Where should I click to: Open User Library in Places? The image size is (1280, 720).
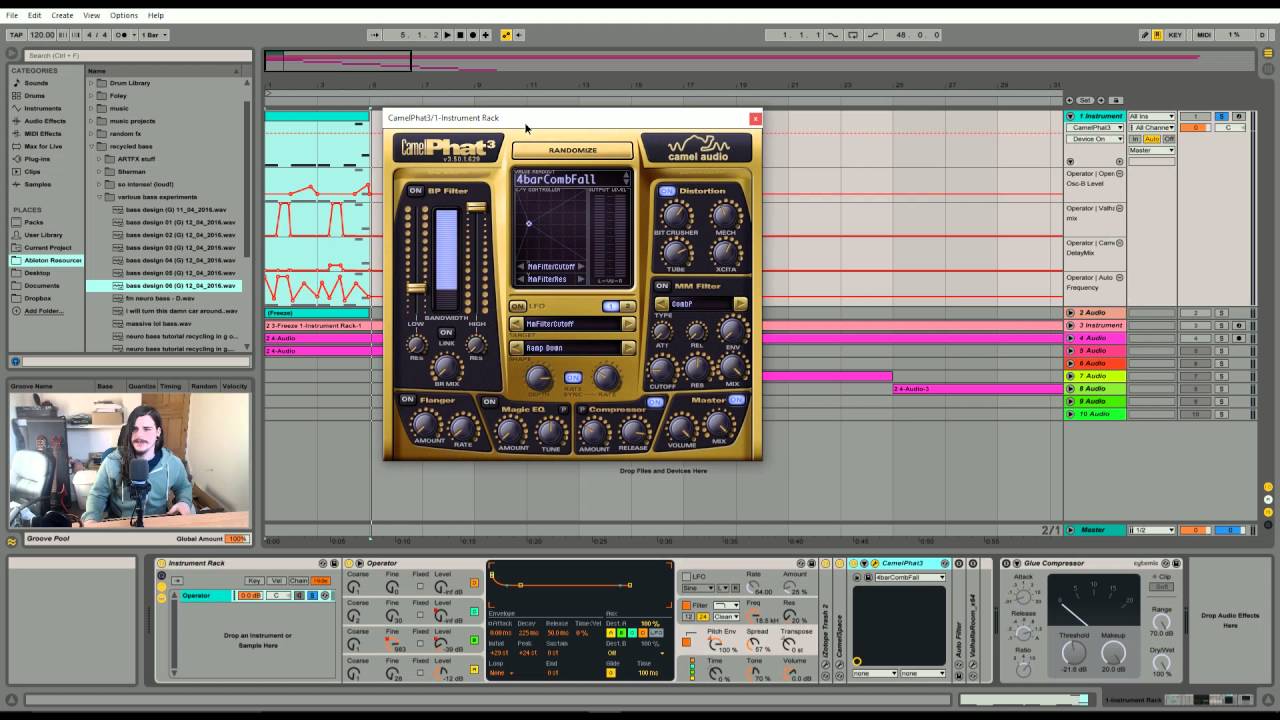click(x=43, y=235)
